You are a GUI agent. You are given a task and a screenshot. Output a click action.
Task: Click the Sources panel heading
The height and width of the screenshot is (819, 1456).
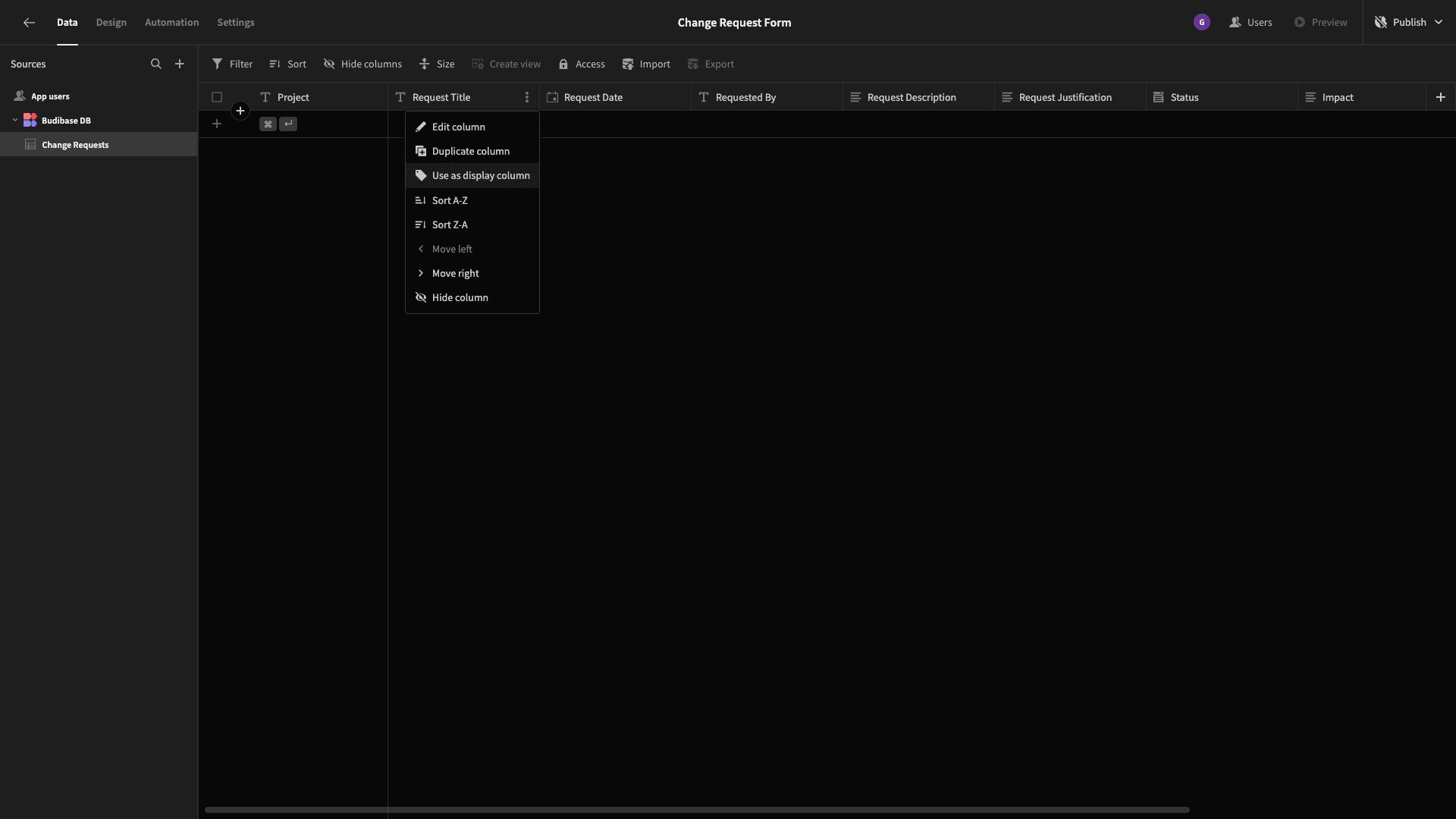click(28, 64)
